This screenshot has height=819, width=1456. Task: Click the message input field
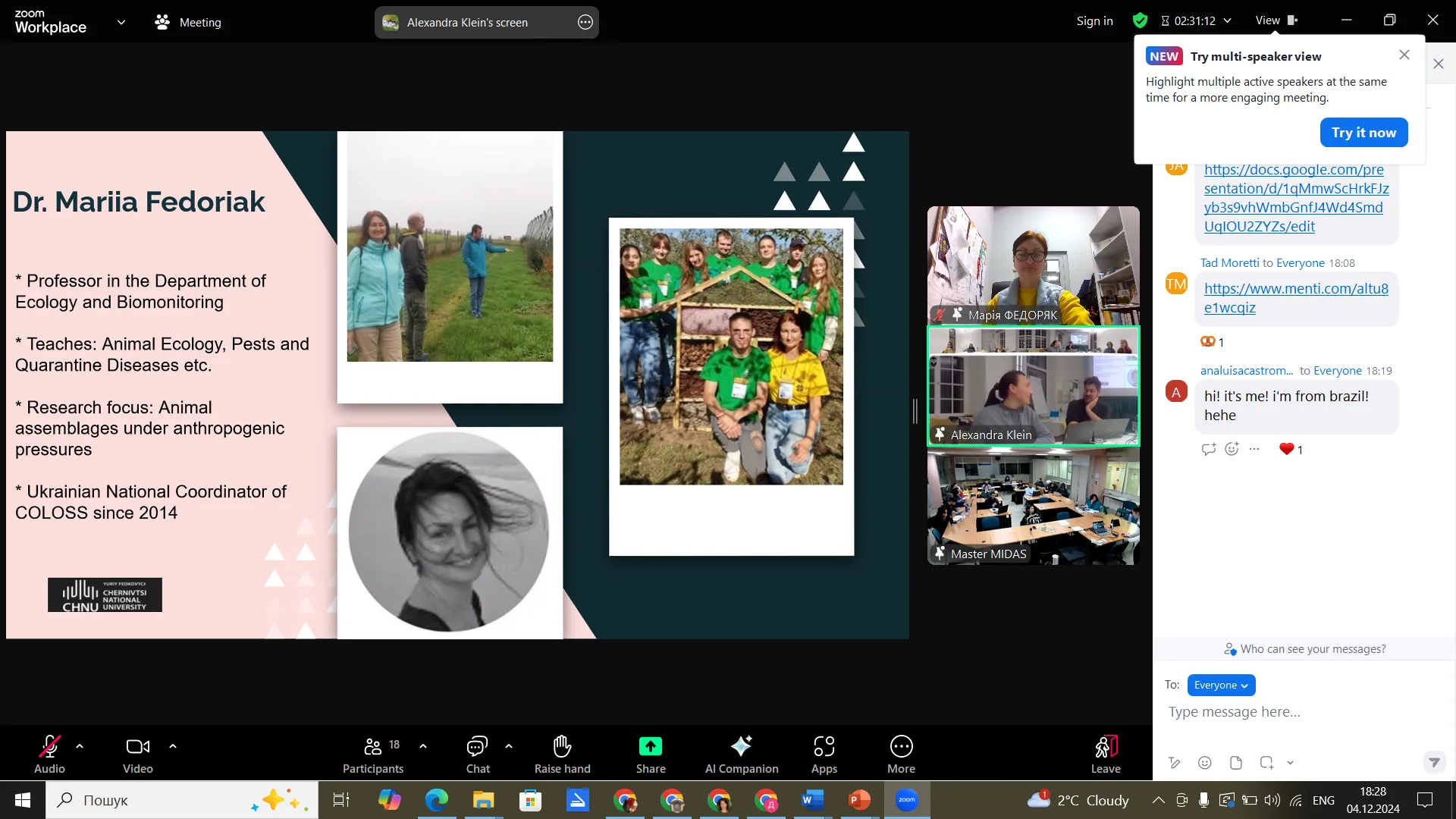click(1289, 712)
